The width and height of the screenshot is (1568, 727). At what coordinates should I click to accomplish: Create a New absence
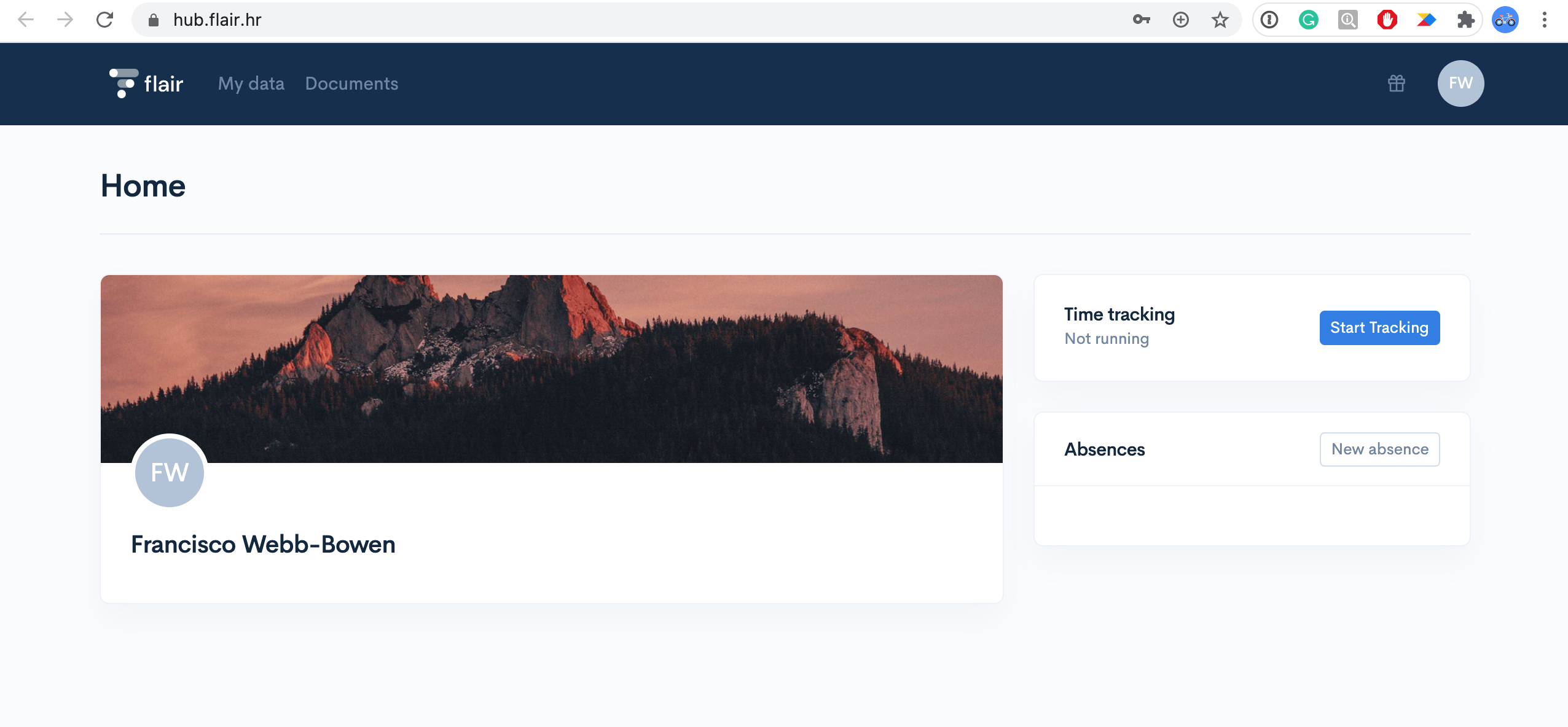pos(1379,449)
